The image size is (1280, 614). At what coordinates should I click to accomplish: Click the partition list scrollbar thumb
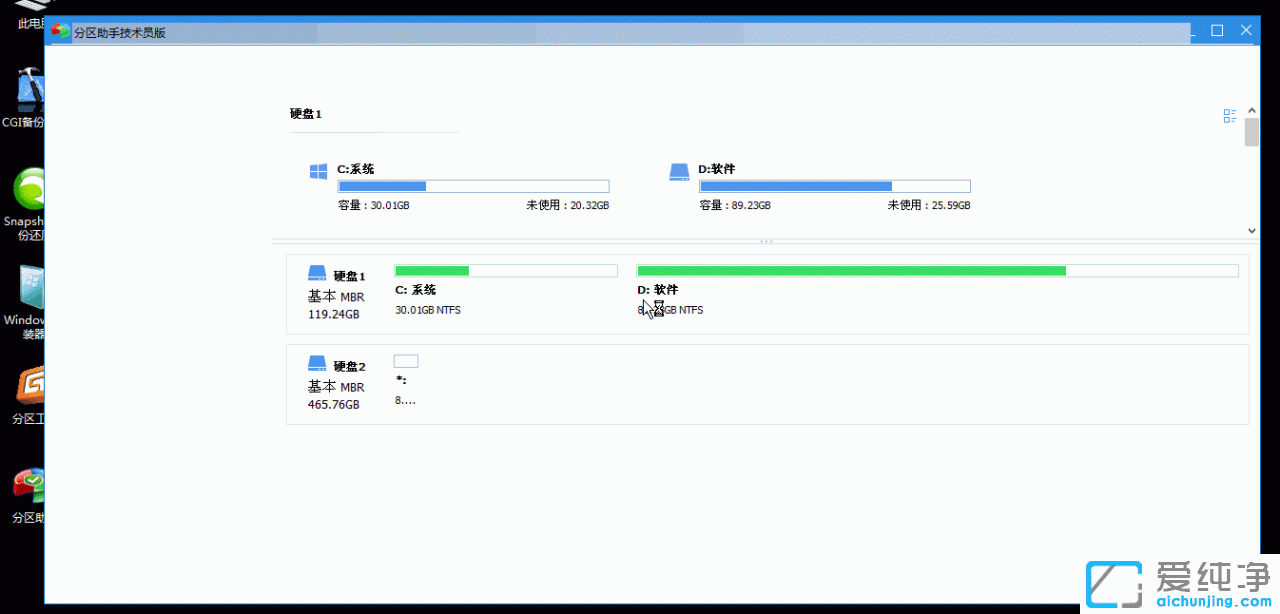pyautogui.click(x=1252, y=132)
